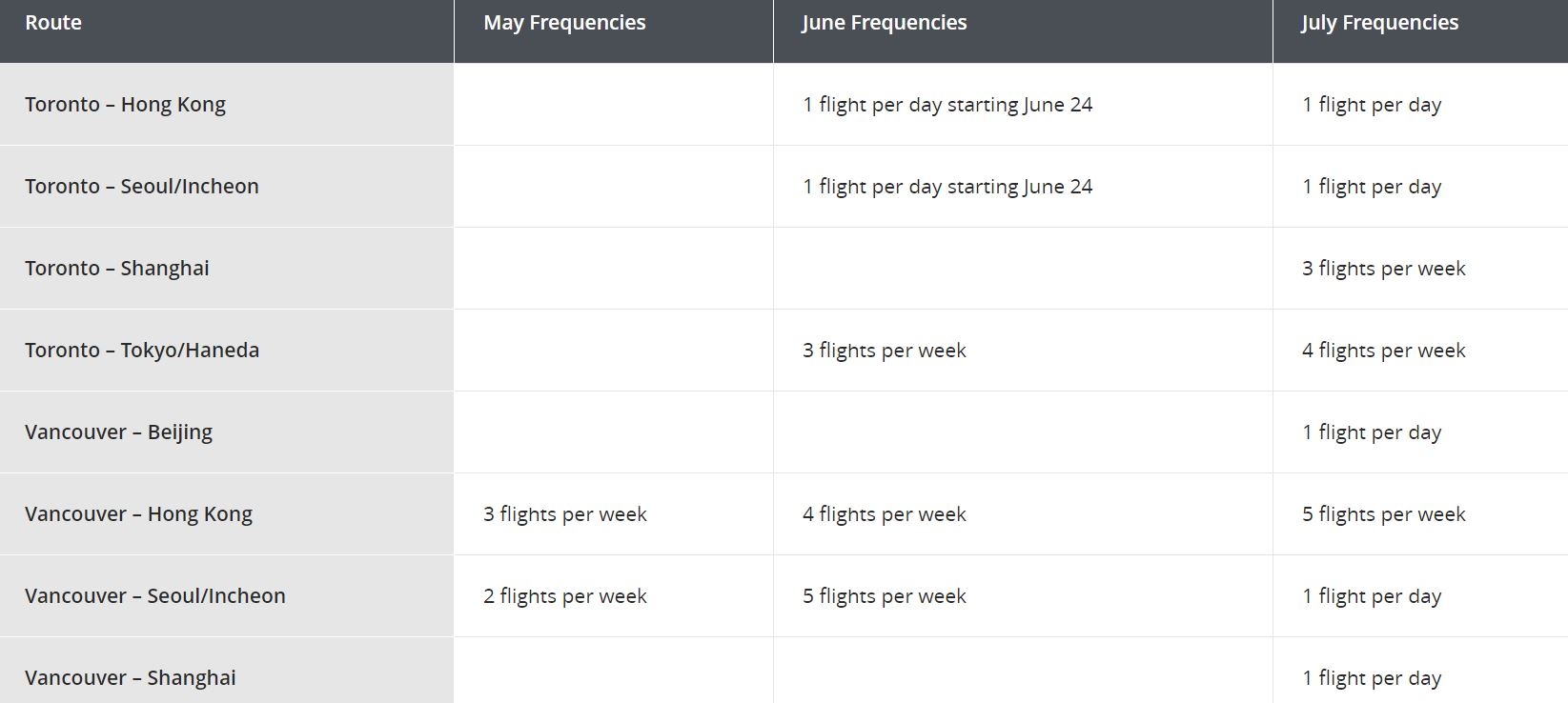Click the May Frequencies column header
The image size is (1568, 703).
point(614,31)
